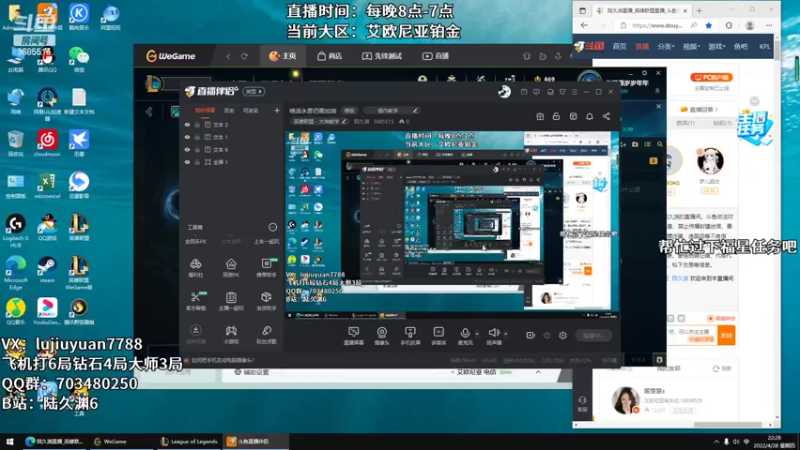
Task: Click the gift box icon above the preview
Action: (540, 116)
